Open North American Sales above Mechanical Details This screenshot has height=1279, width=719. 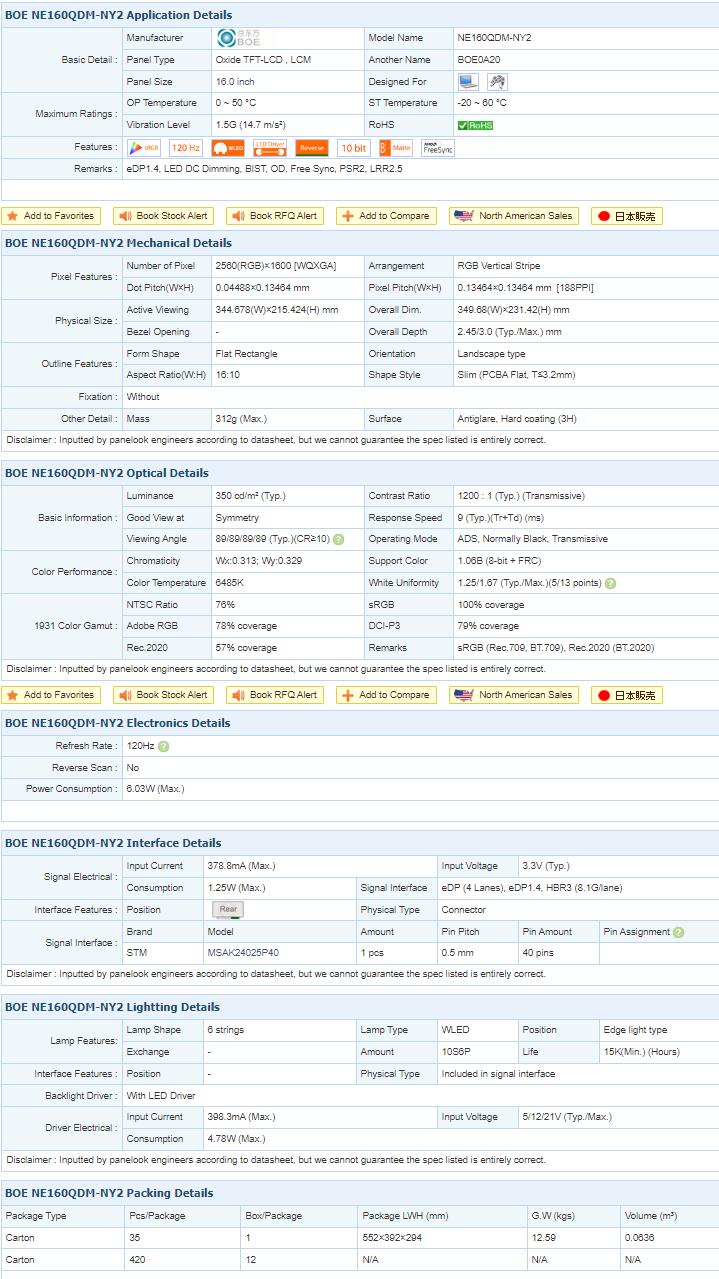point(515,216)
